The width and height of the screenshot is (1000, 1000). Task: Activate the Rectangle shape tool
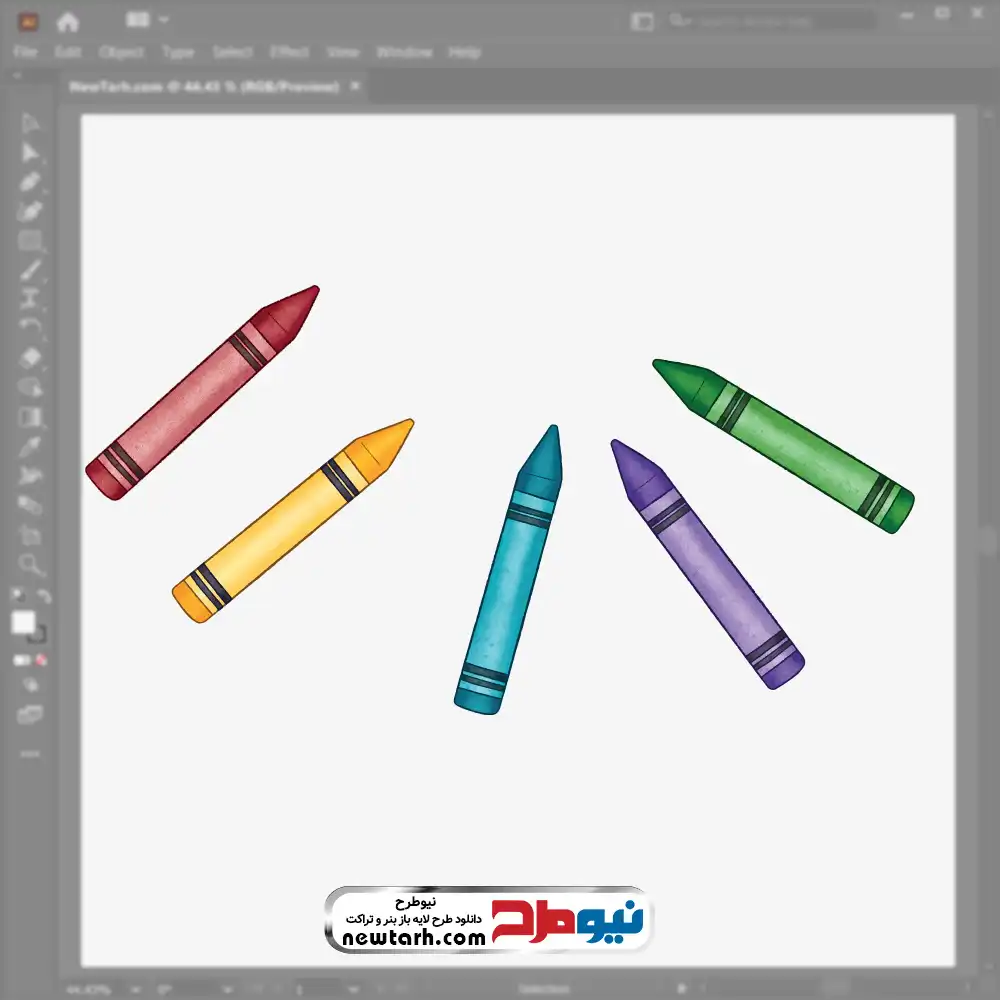30,241
